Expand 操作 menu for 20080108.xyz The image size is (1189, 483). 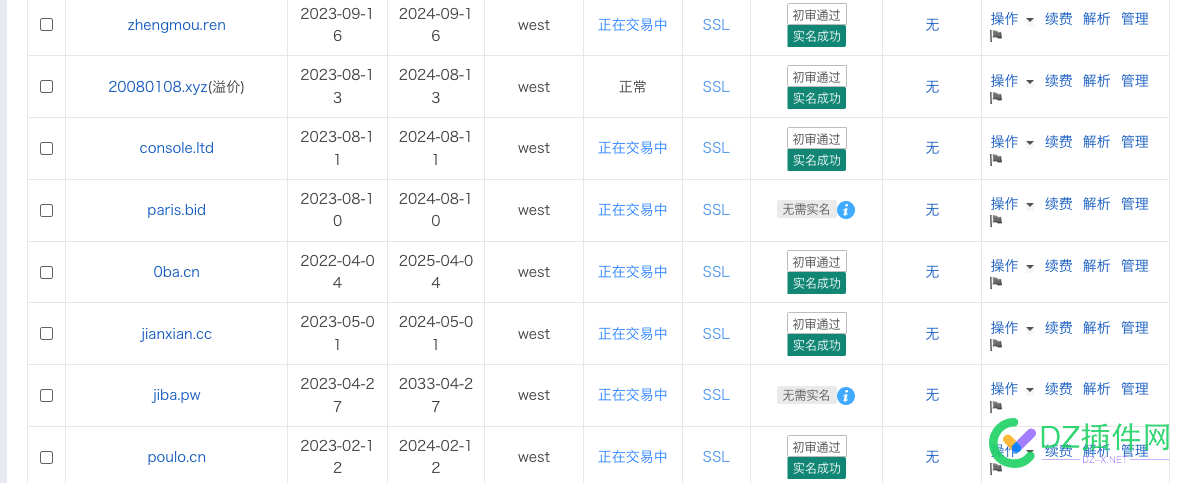click(x=1012, y=80)
